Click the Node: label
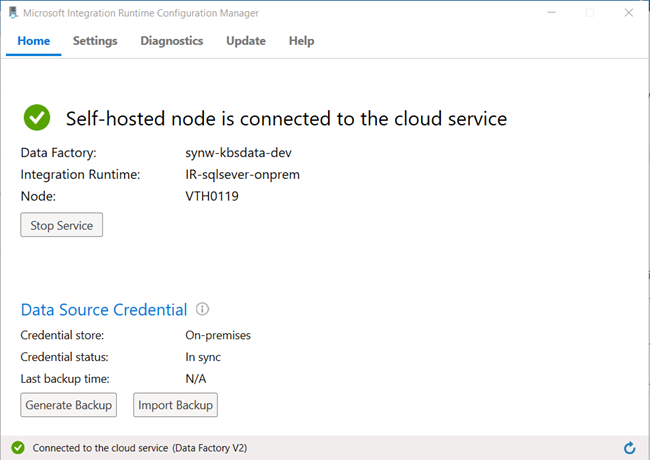This screenshot has width=650, height=460. point(38,196)
